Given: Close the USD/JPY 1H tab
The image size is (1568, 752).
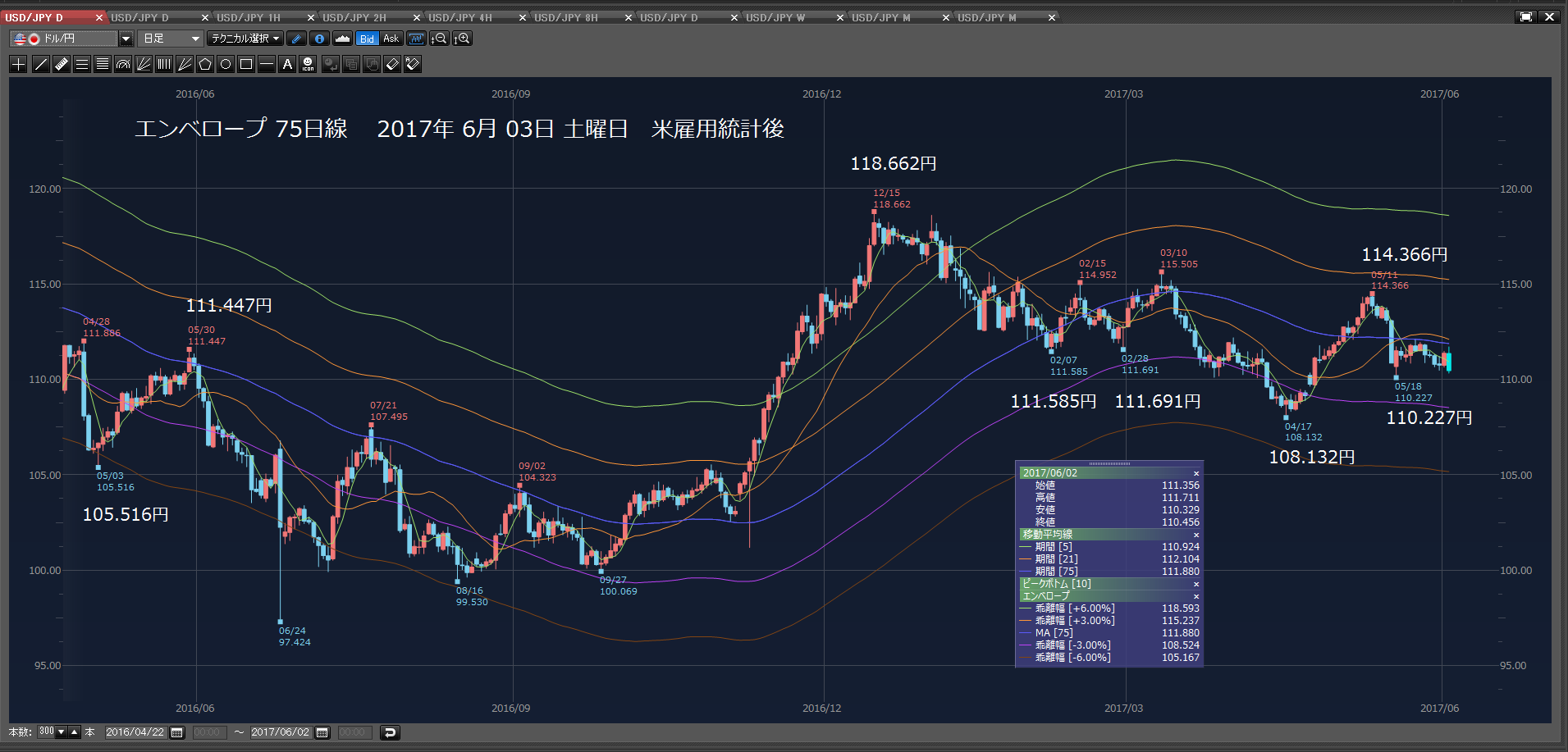Looking at the screenshot, I should (311, 17).
